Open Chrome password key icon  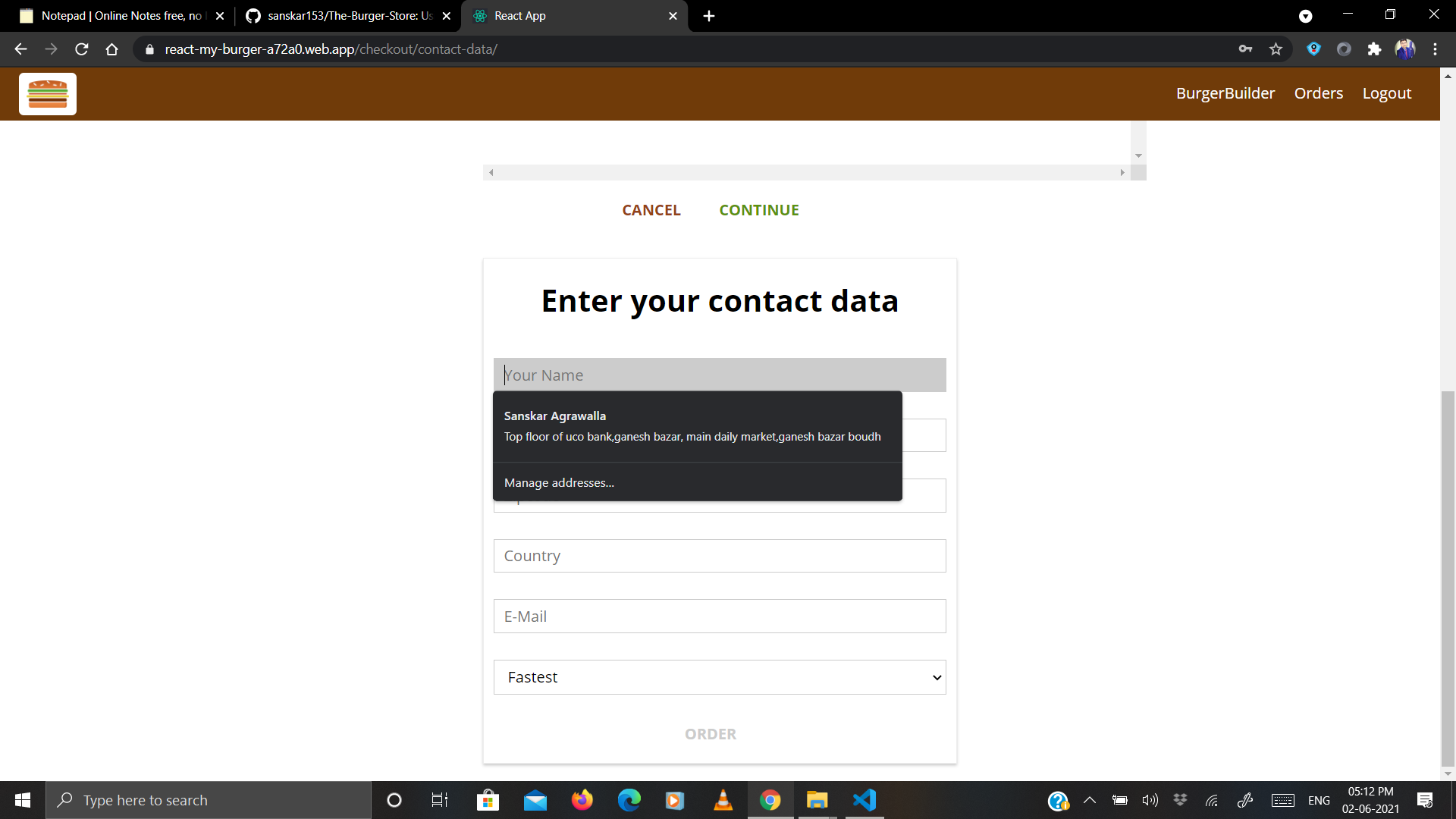(x=1246, y=49)
